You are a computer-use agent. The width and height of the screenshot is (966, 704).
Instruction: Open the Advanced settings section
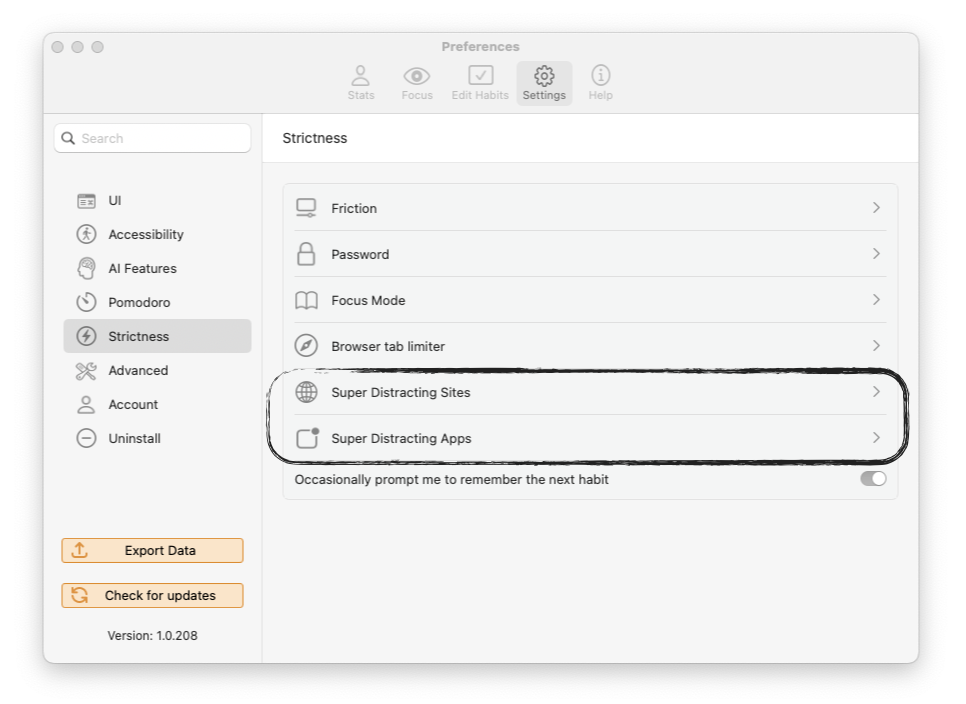pyautogui.click(x=157, y=371)
